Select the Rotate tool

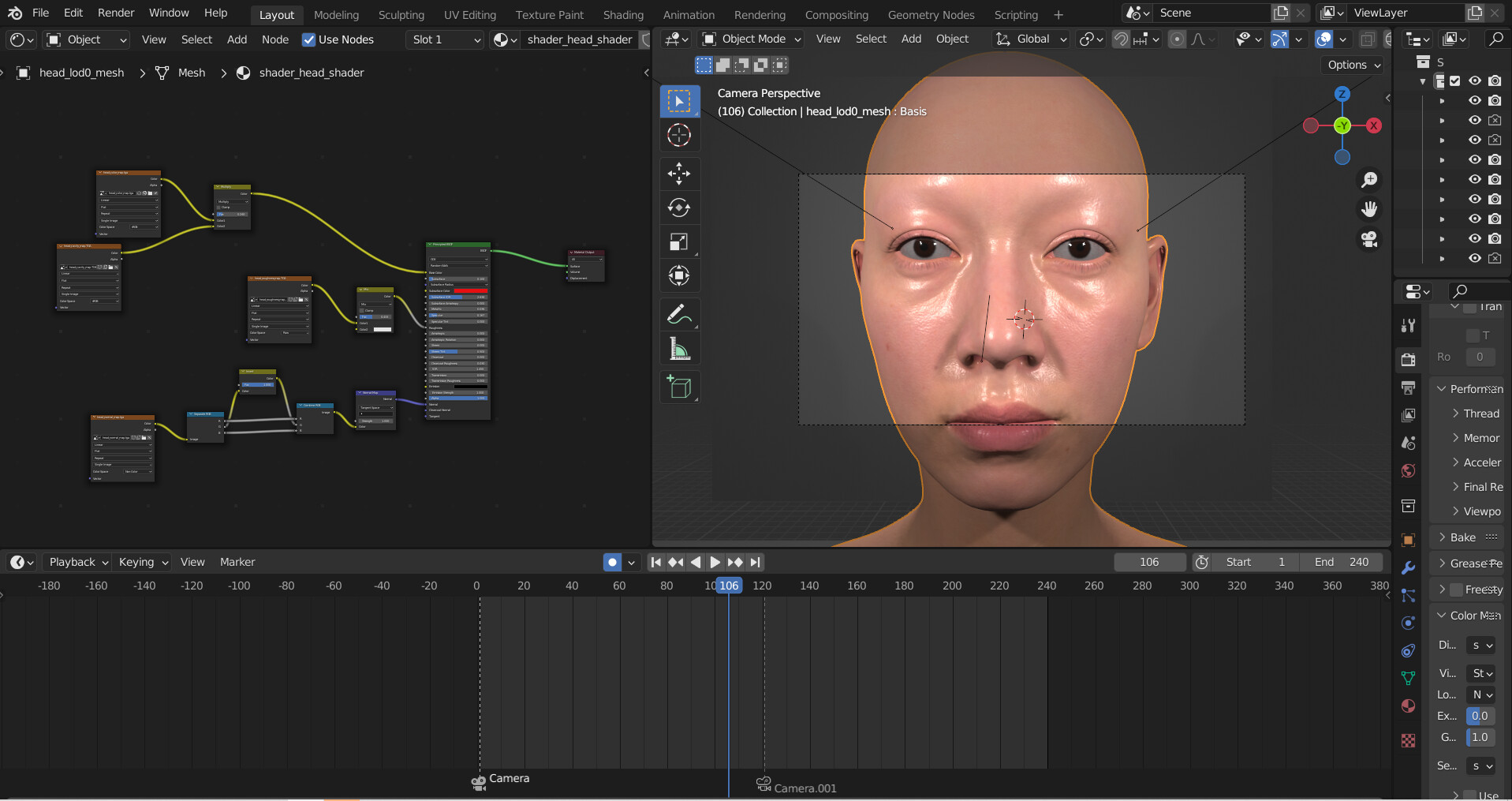tap(679, 208)
